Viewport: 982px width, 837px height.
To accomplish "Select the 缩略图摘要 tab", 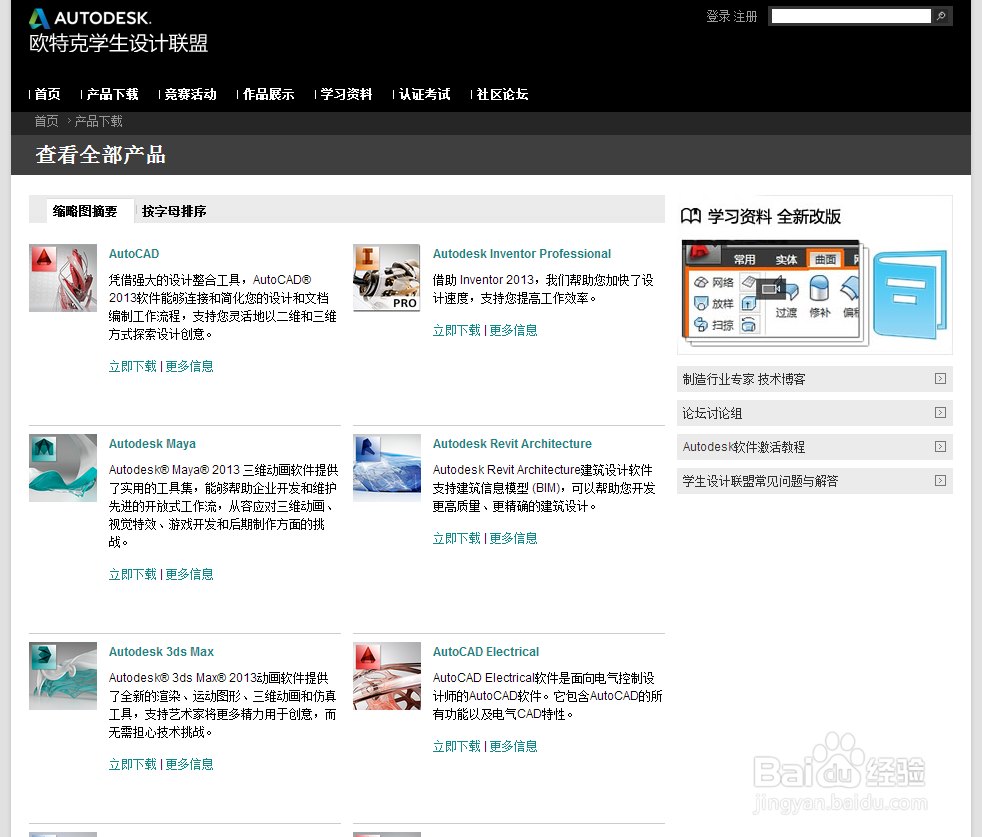I will [x=85, y=211].
